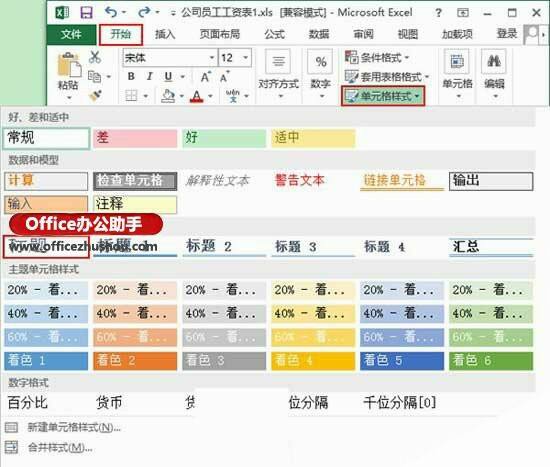The height and width of the screenshot is (467, 550).
Task: Open the Underline style dropdown arrow
Action: 182,77
